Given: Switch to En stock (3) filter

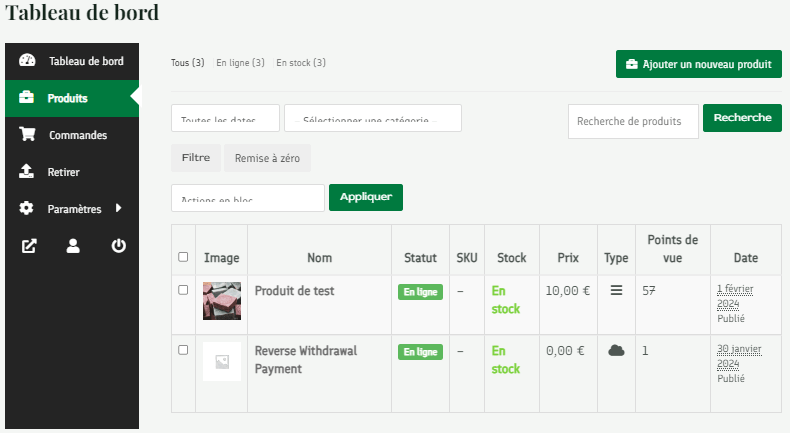Looking at the screenshot, I should click(301, 63).
